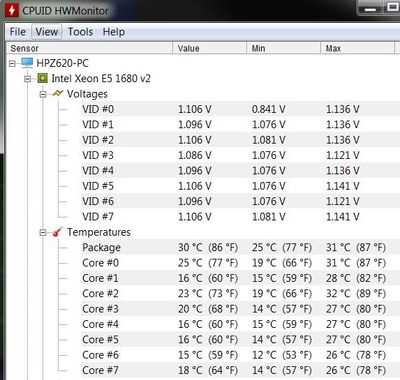The image size is (400, 380).
Task: Click the CPUID HWMonitor title bar text
Action: pyautogui.click(x=65, y=11)
